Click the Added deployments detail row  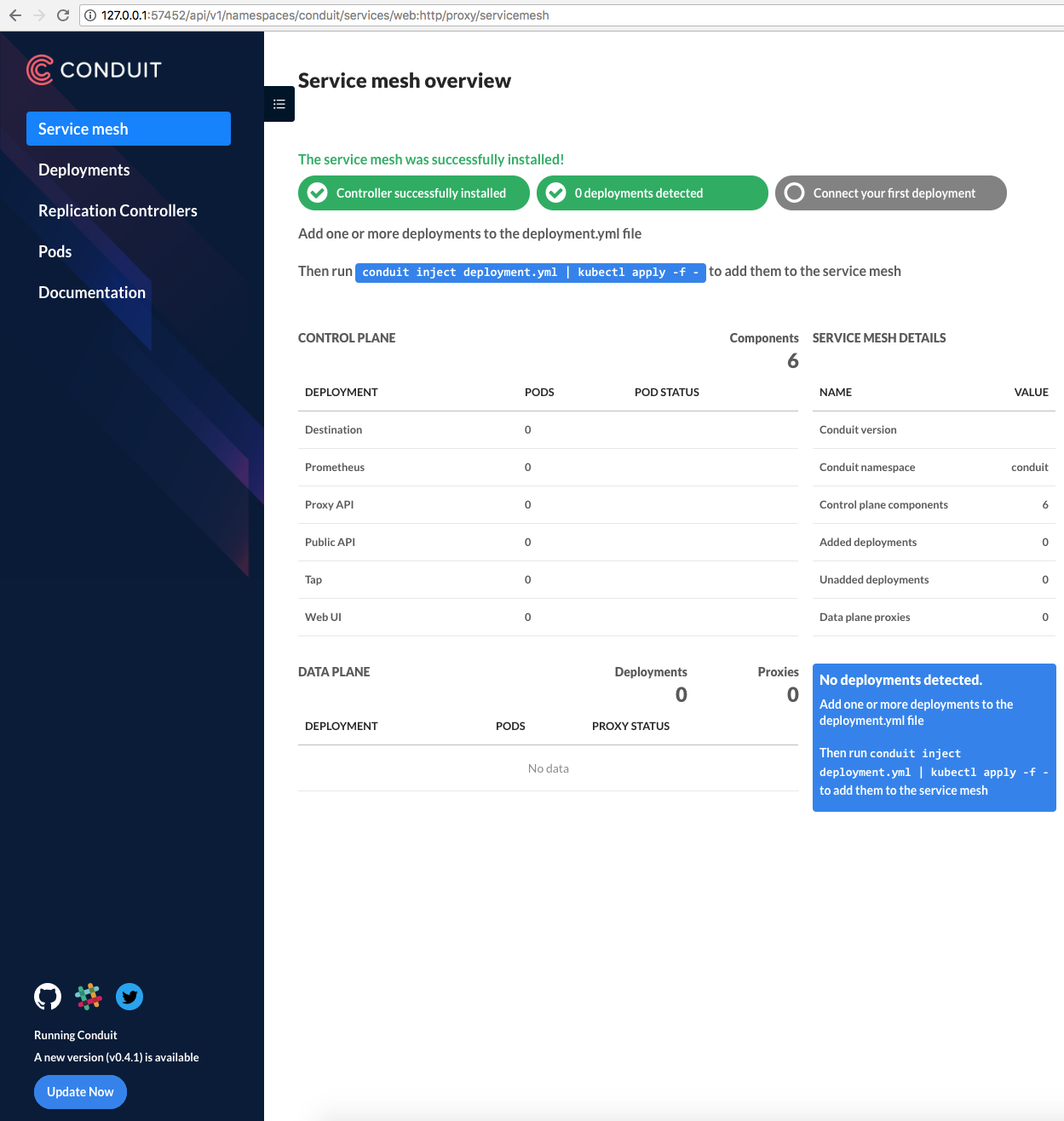pyautogui.click(x=934, y=543)
